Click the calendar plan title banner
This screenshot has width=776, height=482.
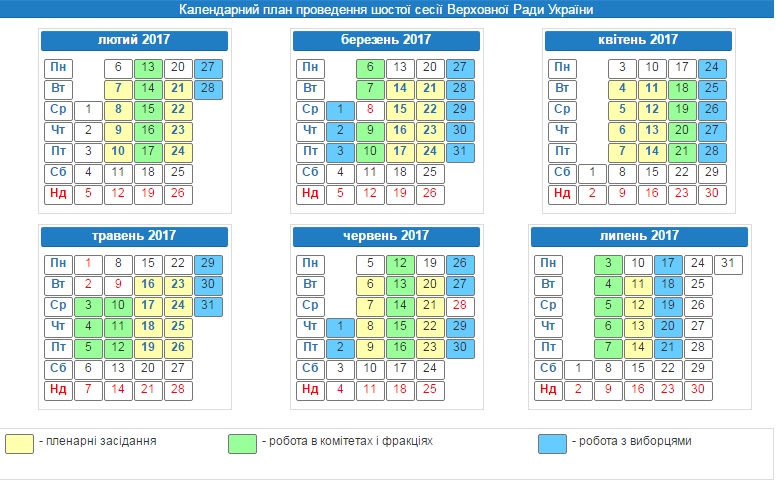[386, 9]
